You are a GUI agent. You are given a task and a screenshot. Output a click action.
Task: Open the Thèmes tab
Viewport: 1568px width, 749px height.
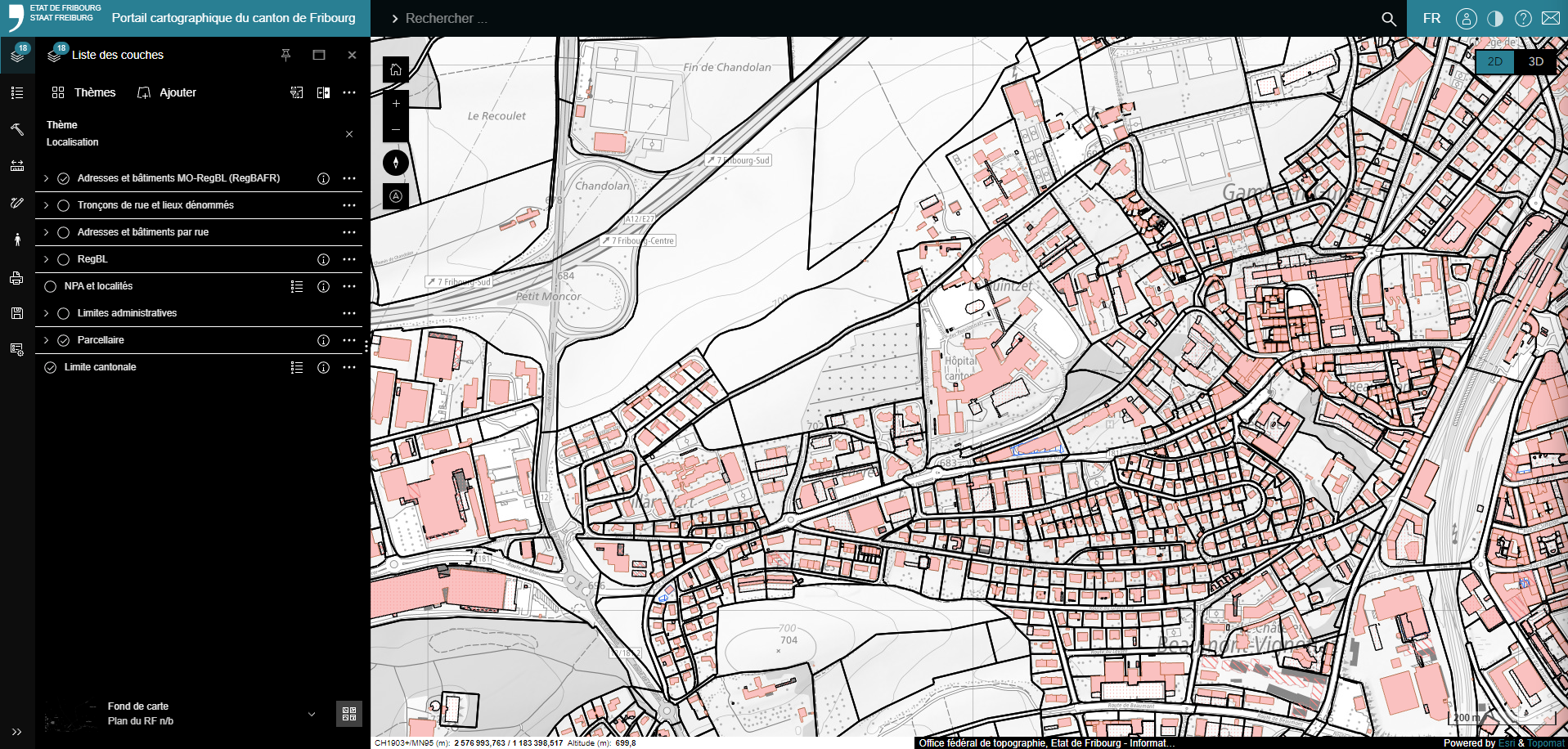(x=83, y=92)
